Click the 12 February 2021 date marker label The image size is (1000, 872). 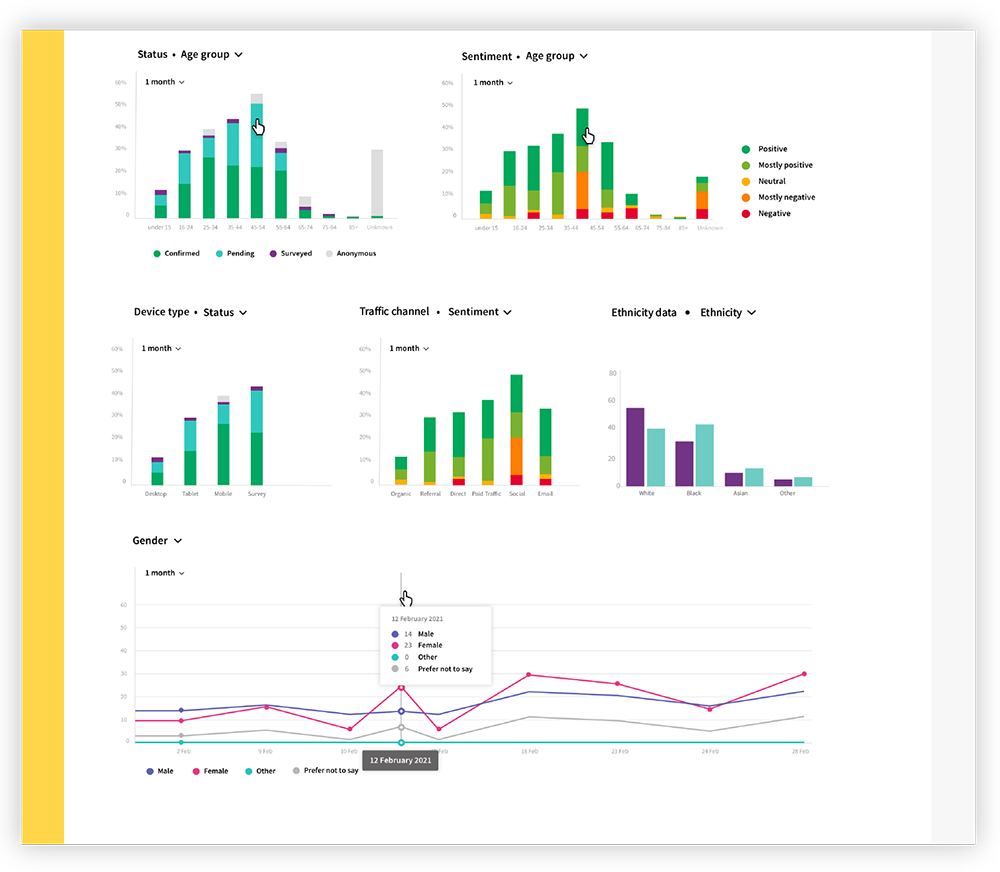pos(401,760)
